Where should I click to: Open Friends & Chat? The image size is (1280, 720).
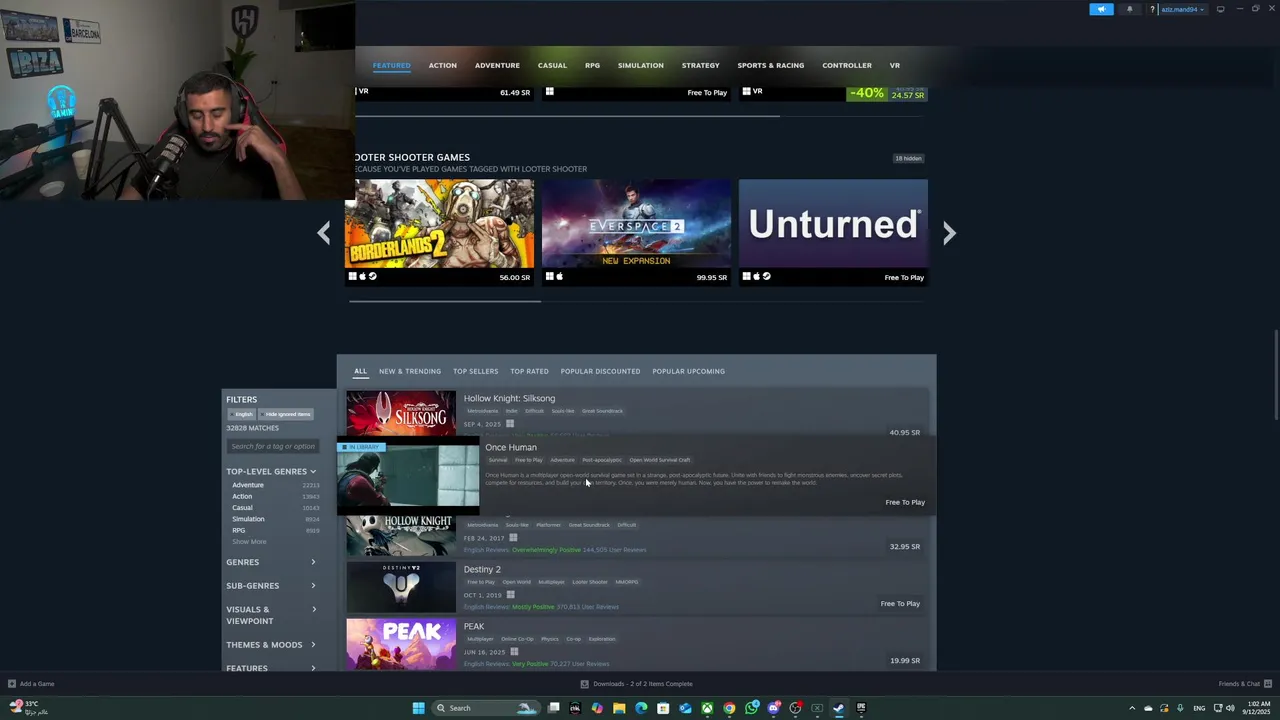(x=1245, y=684)
